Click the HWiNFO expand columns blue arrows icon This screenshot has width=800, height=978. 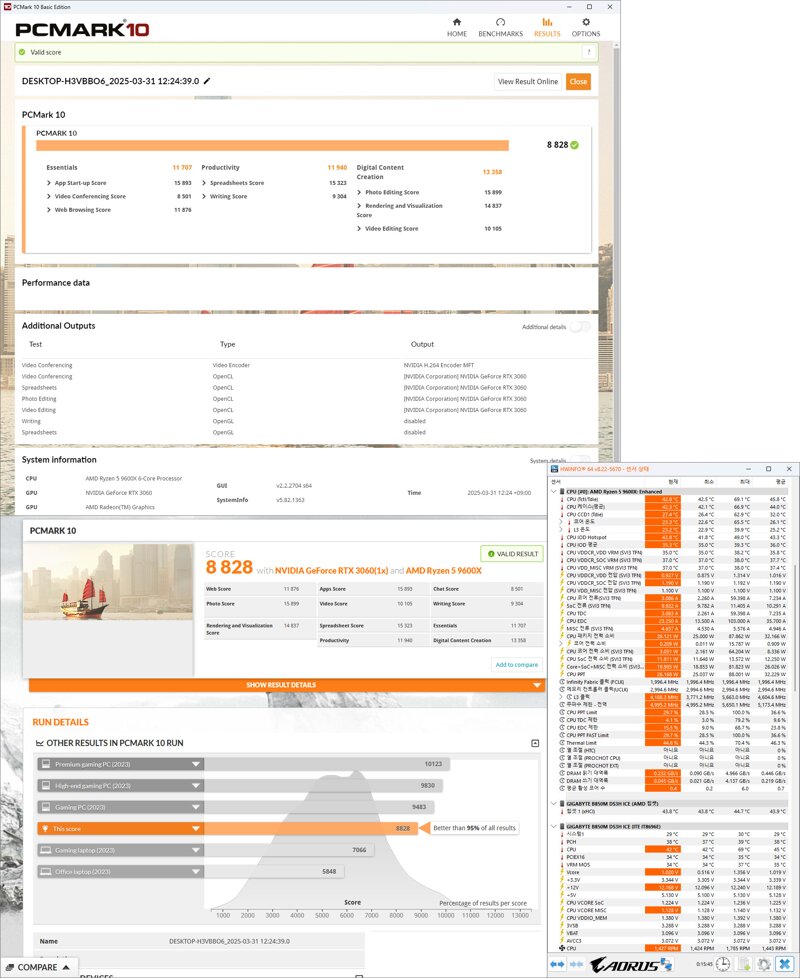557,964
